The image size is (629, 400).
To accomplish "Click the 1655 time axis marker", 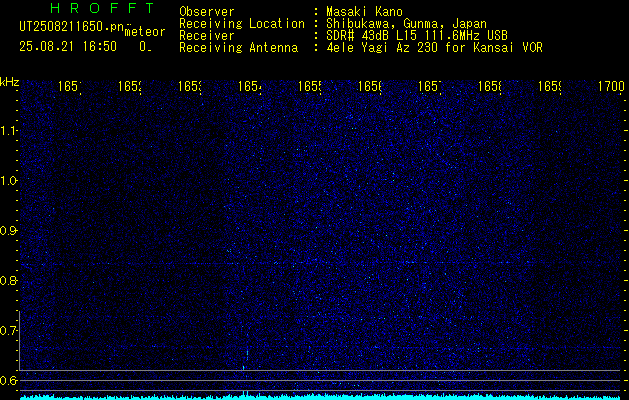I will point(310,86).
